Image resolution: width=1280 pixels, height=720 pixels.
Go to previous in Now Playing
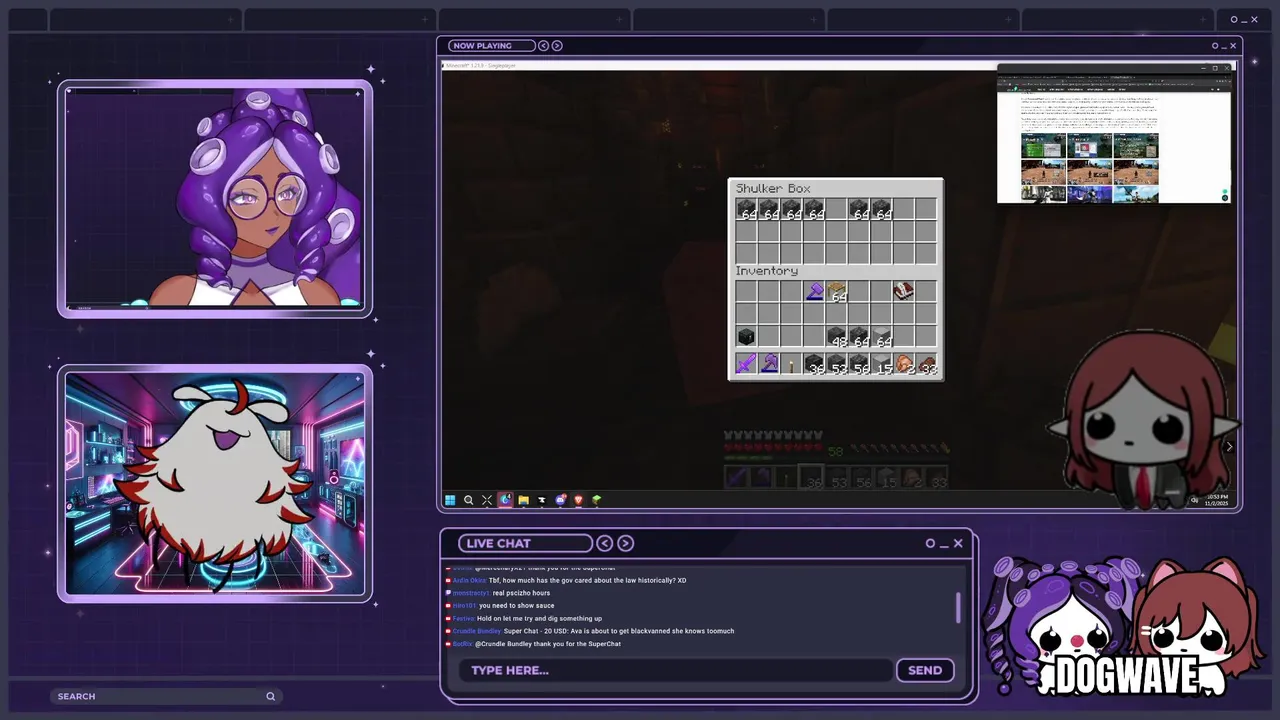click(x=543, y=45)
